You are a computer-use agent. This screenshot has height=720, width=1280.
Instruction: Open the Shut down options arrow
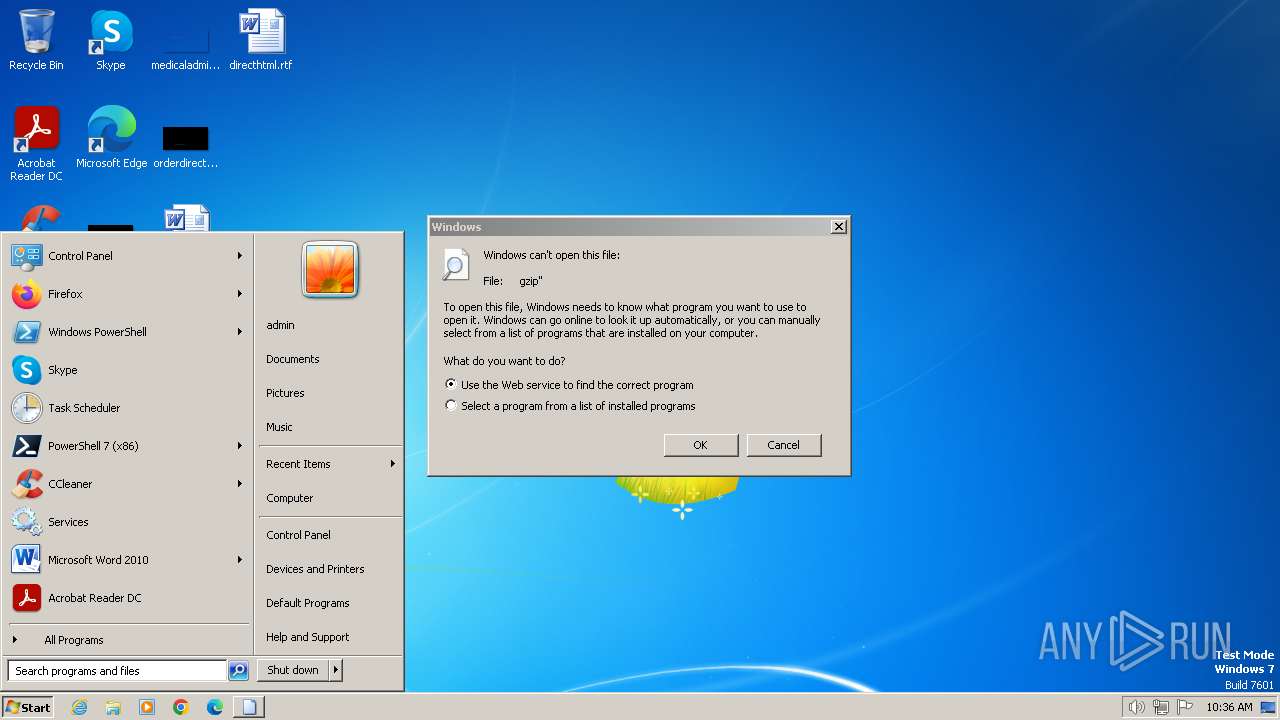336,671
